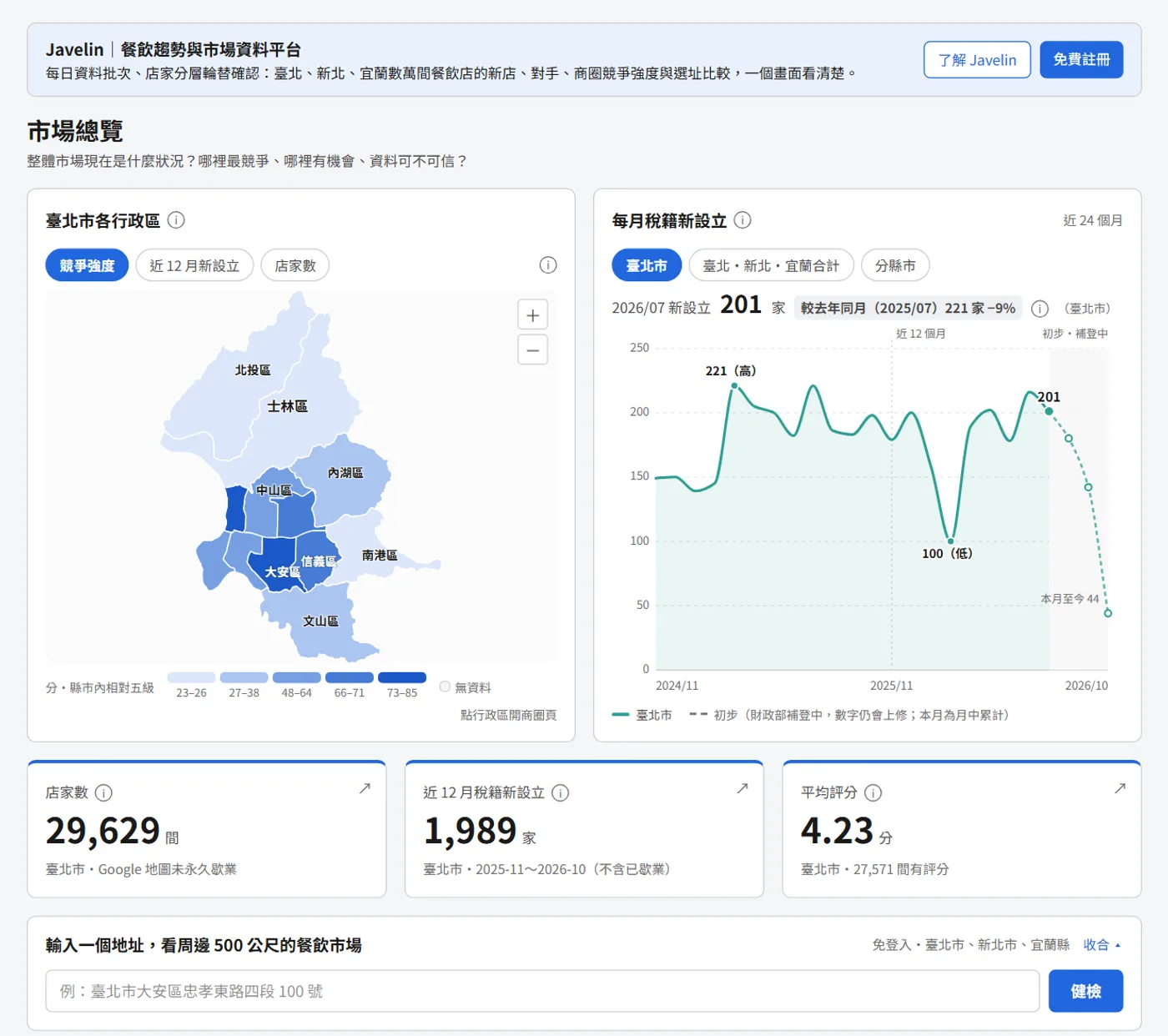Select 臺北市 chart tab
The width and height of the screenshot is (1168, 1036).
point(647,265)
